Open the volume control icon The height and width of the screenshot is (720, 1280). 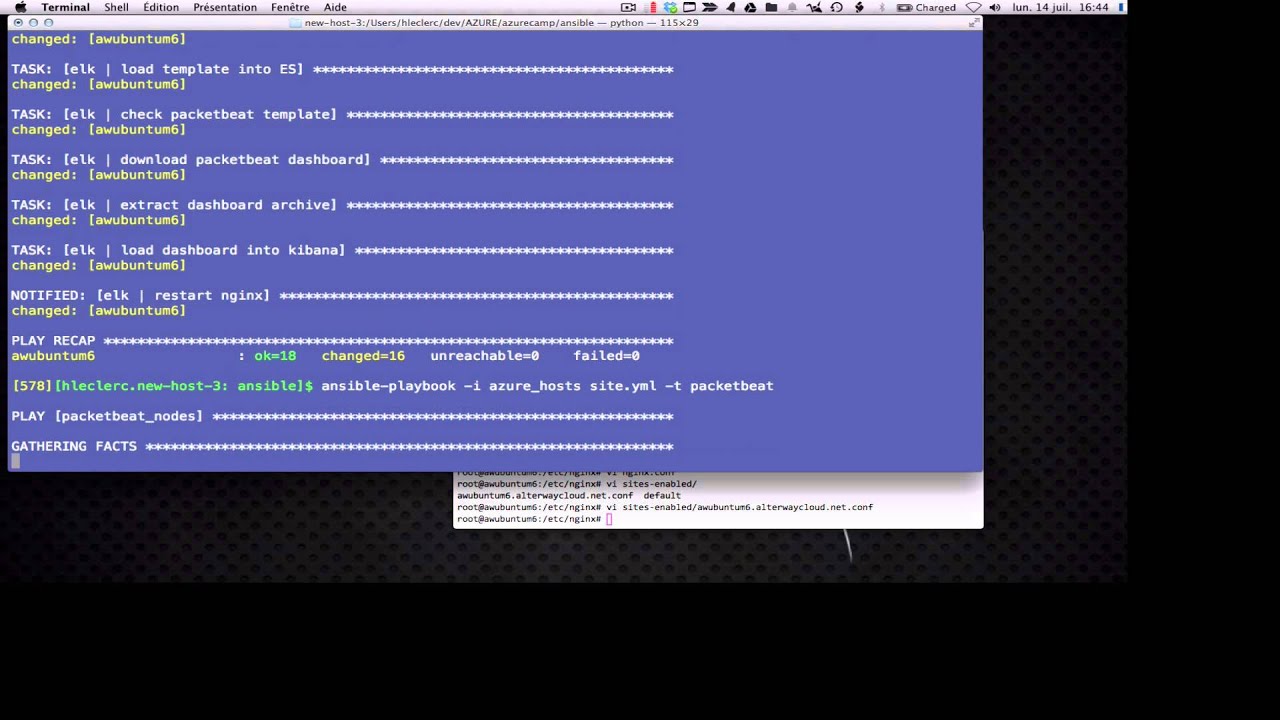pos(994,7)
